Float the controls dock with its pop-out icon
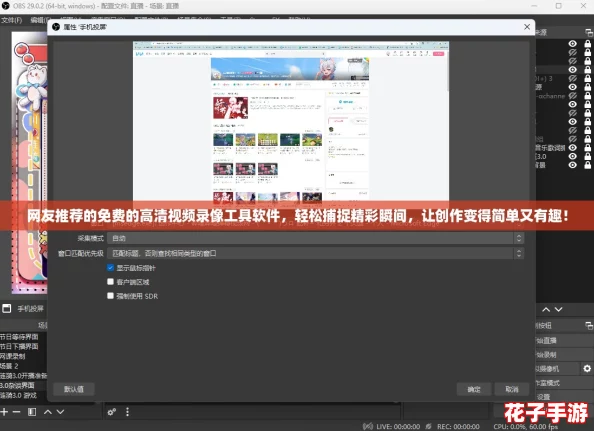Screen dimensions: 594x431 pyautogui.click(x=589, y=325)
